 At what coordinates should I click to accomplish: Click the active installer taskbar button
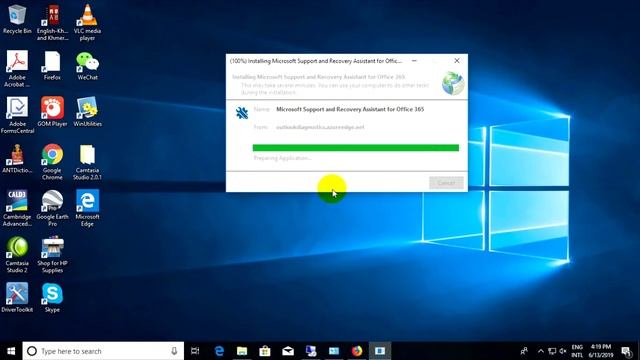point(380,351)
